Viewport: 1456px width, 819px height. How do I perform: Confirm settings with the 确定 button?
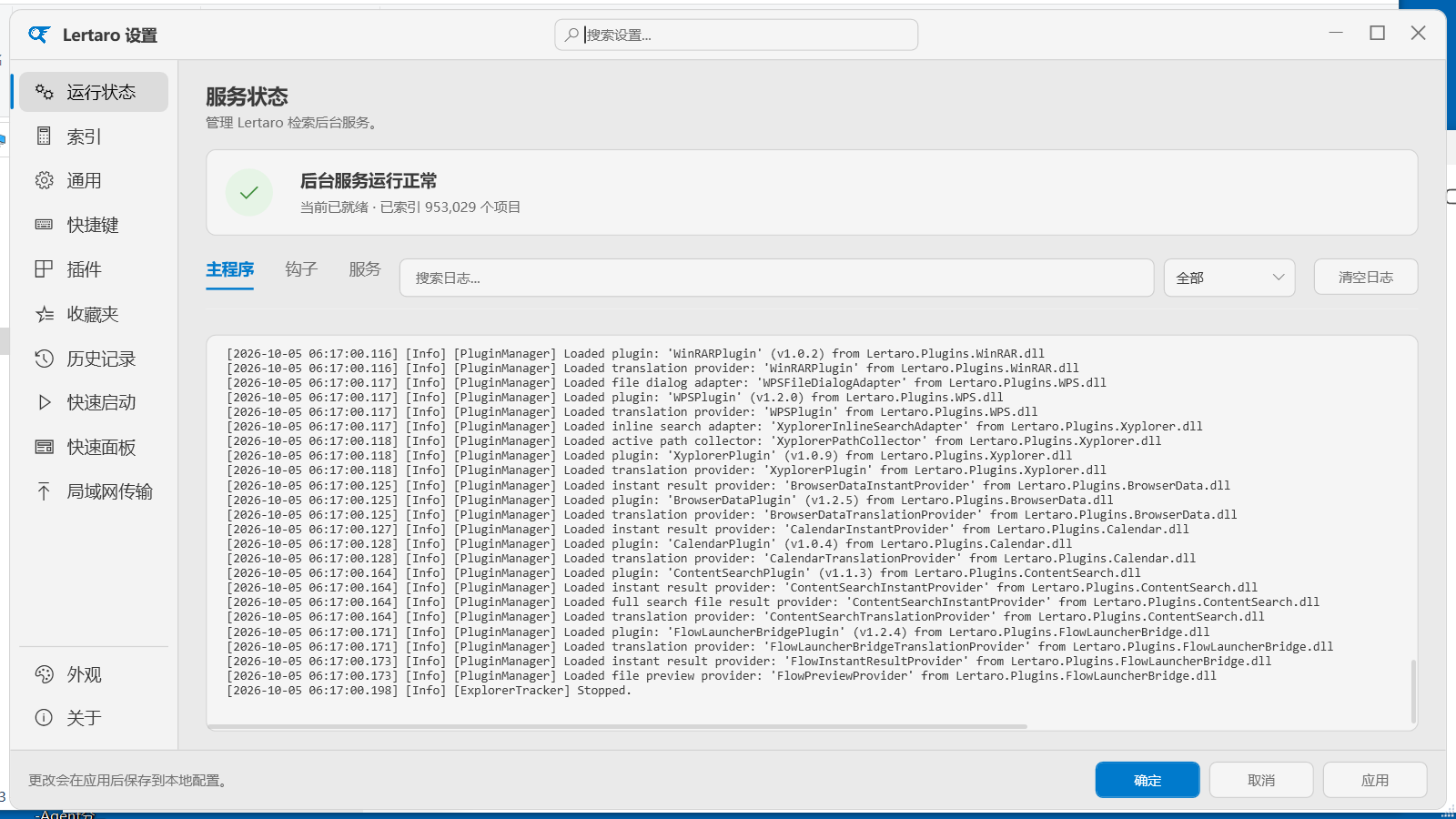click(1148, 780)
